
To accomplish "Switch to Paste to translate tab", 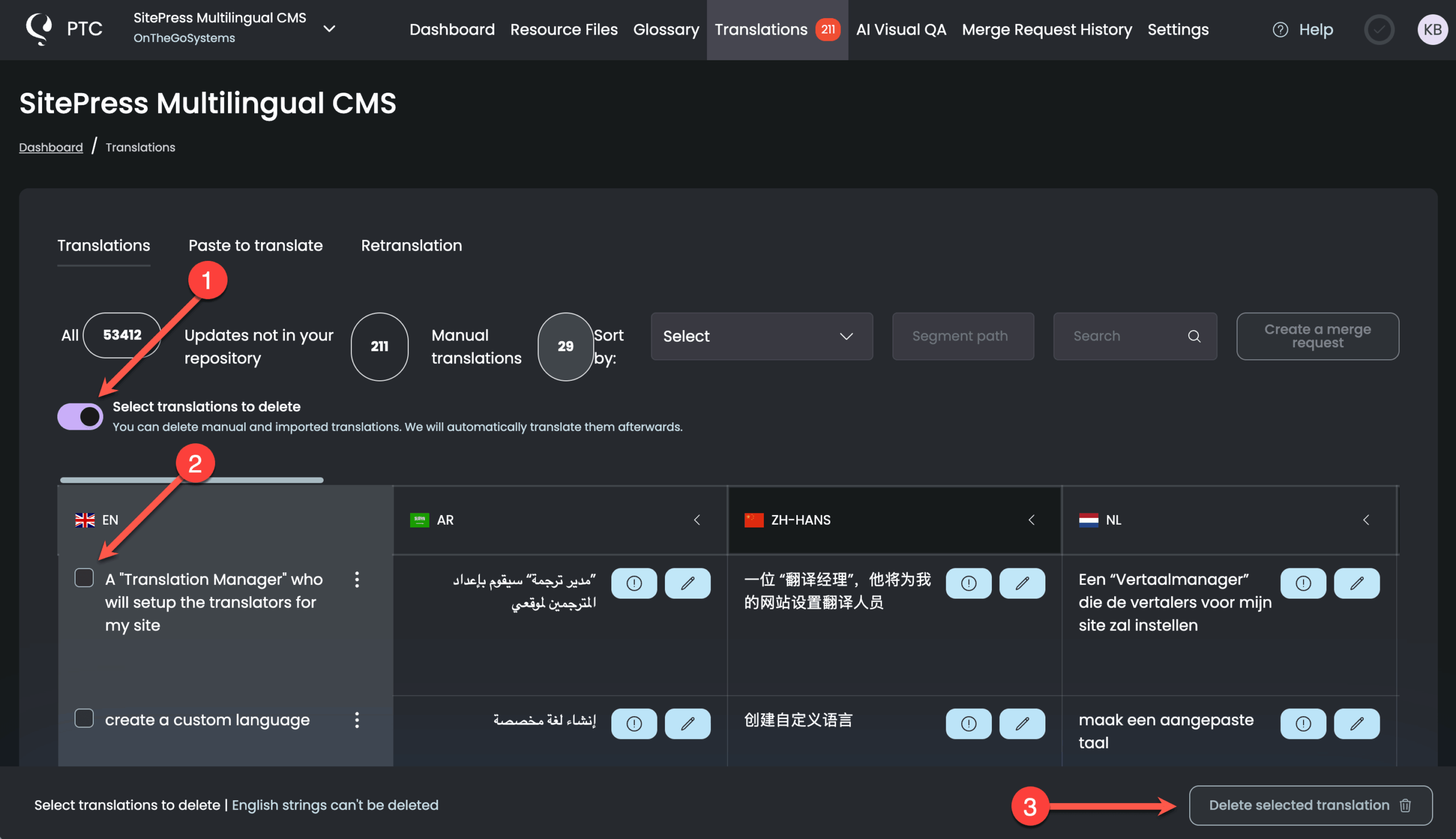I will coord(255,246).
